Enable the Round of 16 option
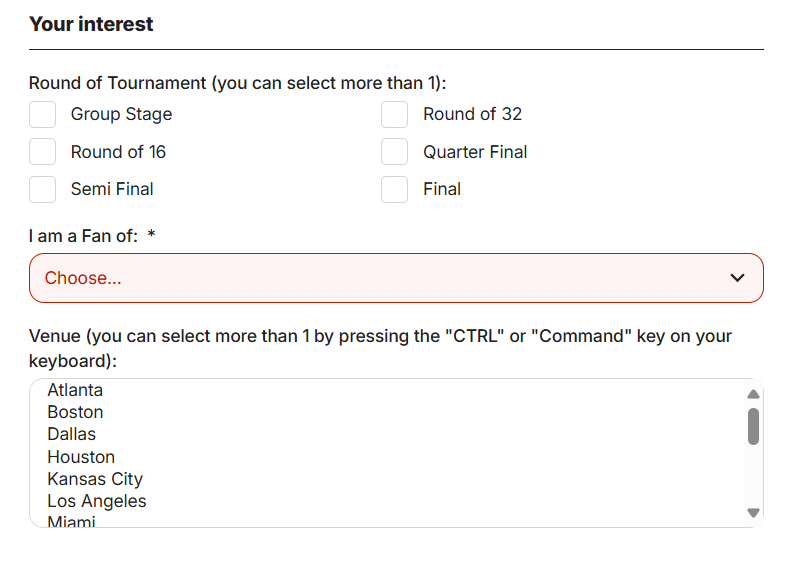This screenshot has height=583, width=807. pos(42,152)
